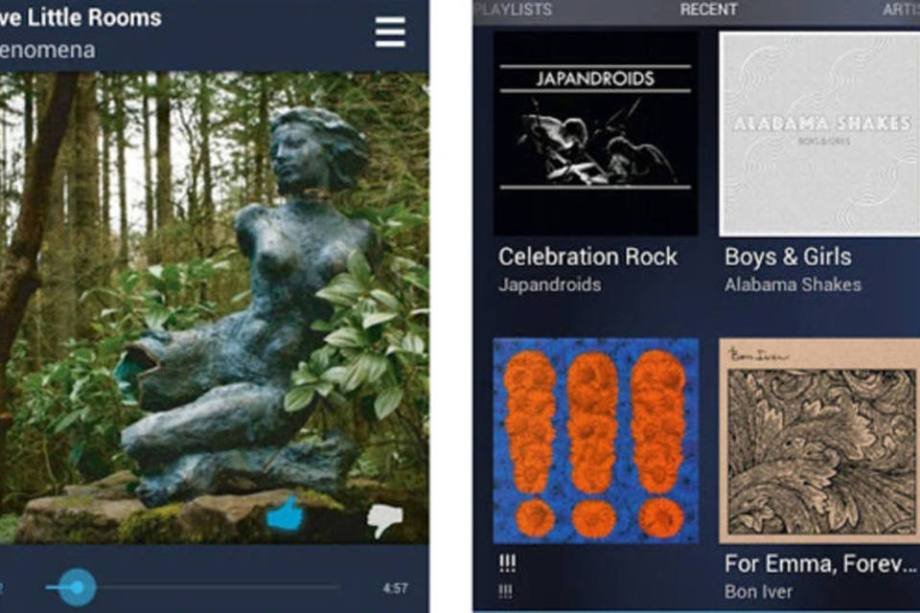The height and width of the screenshot is (613, 920).
Task: Select the Boys & Girls album title
Action: 788,257
